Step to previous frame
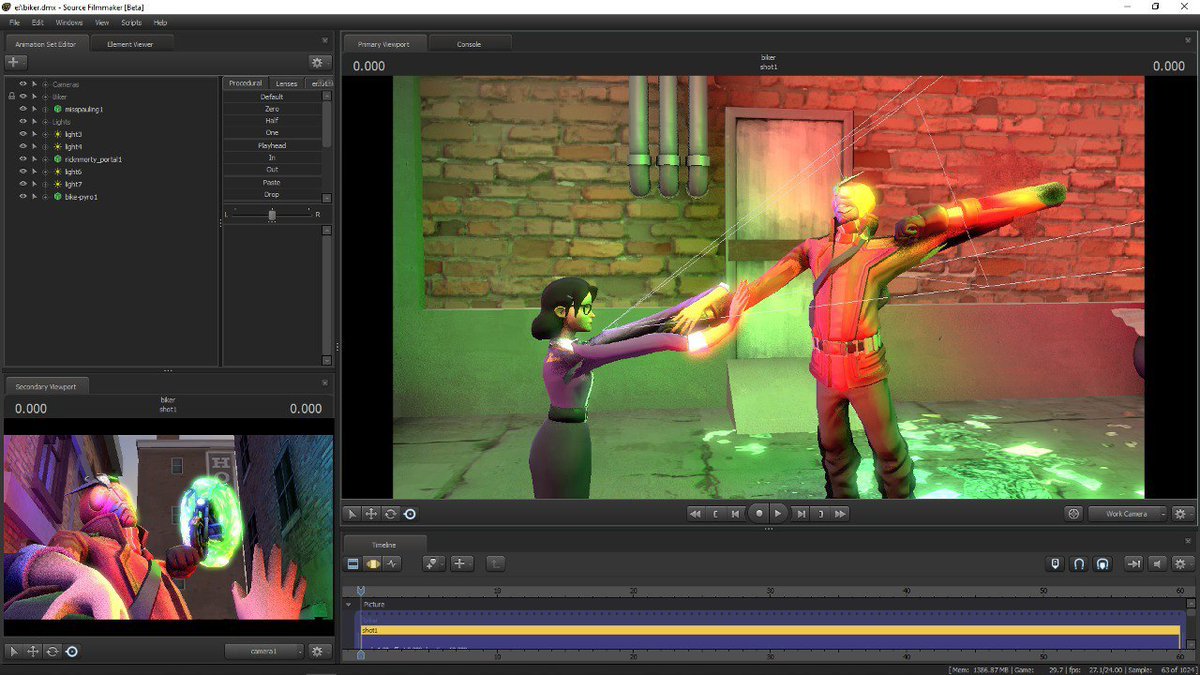 tap(736, 513)
